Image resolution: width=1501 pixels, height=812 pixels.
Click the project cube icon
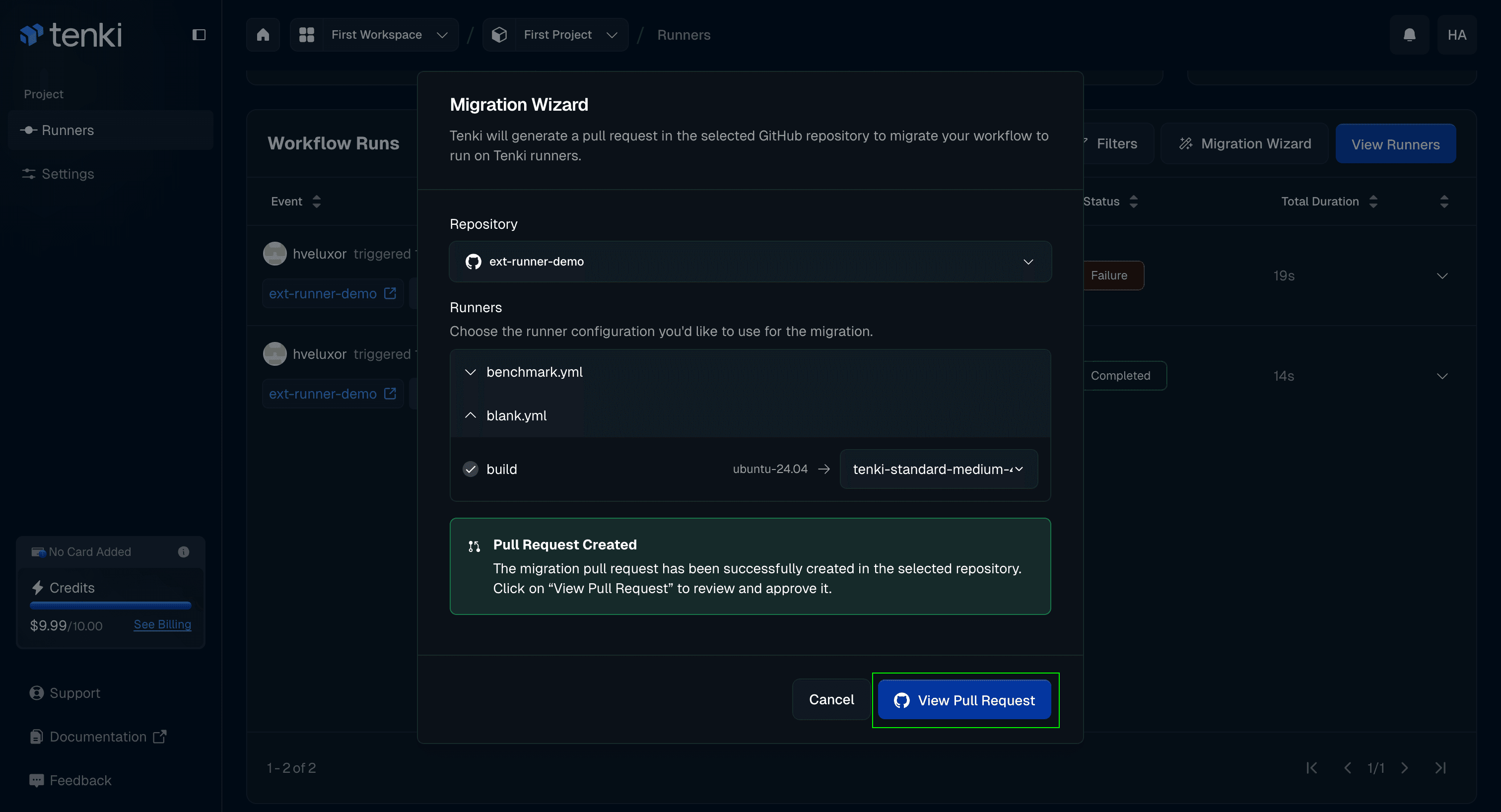[499, 35]
